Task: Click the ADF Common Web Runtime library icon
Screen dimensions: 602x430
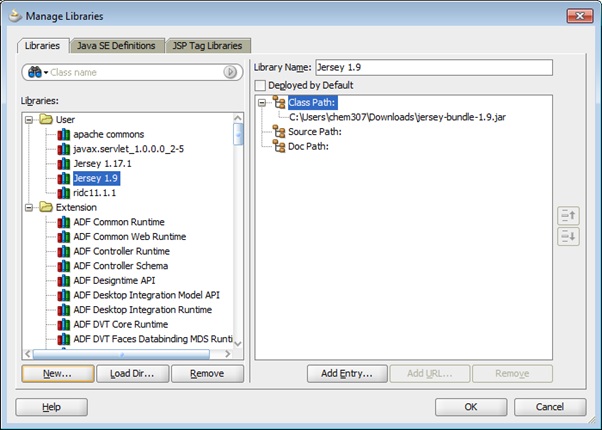Action: pos(64,237)
